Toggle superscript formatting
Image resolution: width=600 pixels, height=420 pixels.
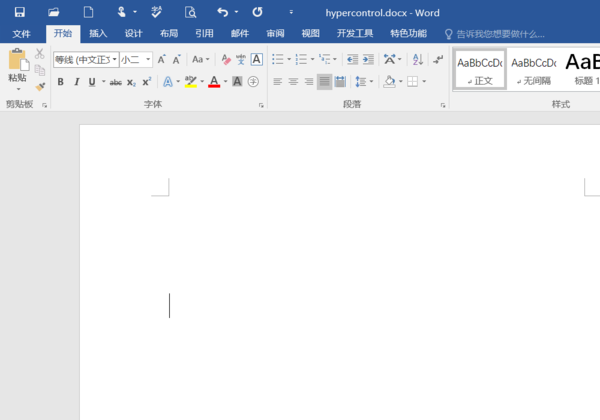pos(147,81)
